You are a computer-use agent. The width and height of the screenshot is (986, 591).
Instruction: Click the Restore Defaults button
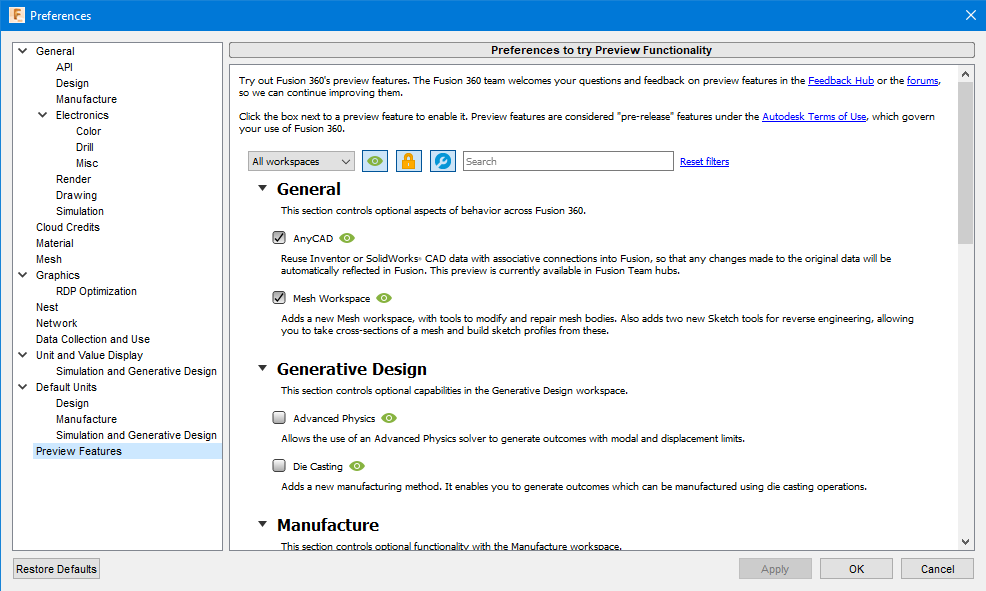[57, 569]
